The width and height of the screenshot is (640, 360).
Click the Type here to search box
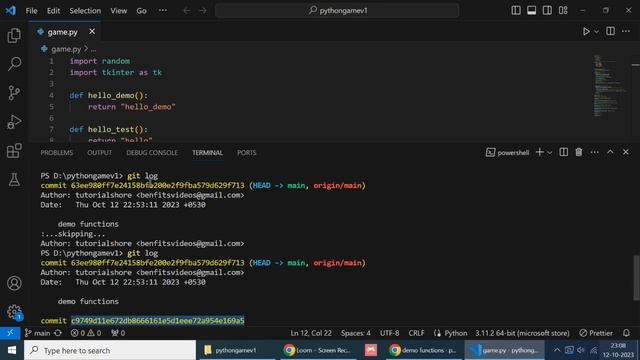[x=110, y=350]
